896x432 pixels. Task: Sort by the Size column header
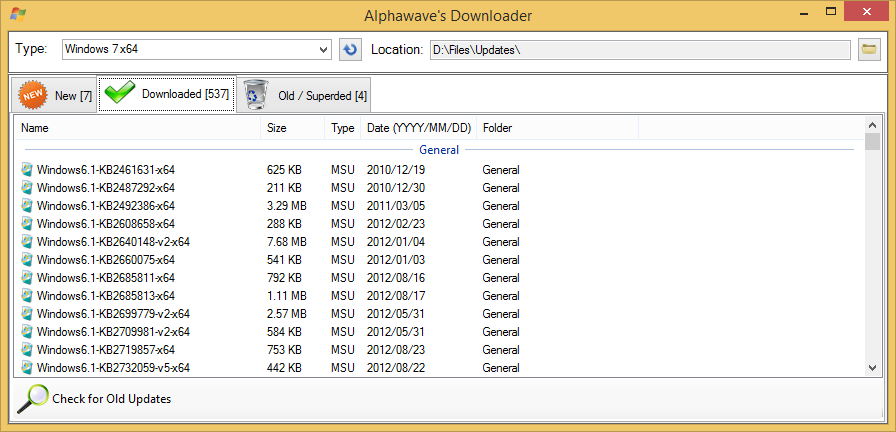293,128
